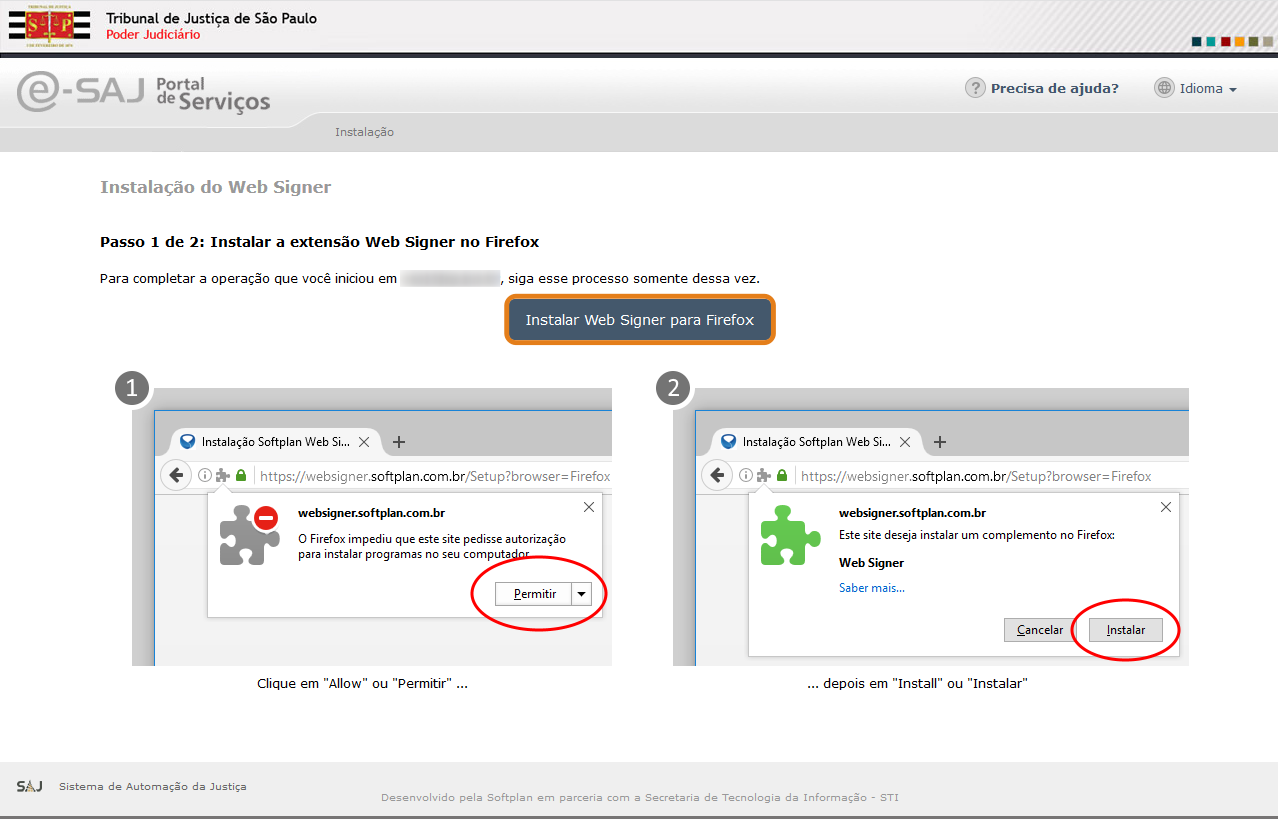
Task: Click the green padlock in step 2 address bar
Action: tap(782, 476)
